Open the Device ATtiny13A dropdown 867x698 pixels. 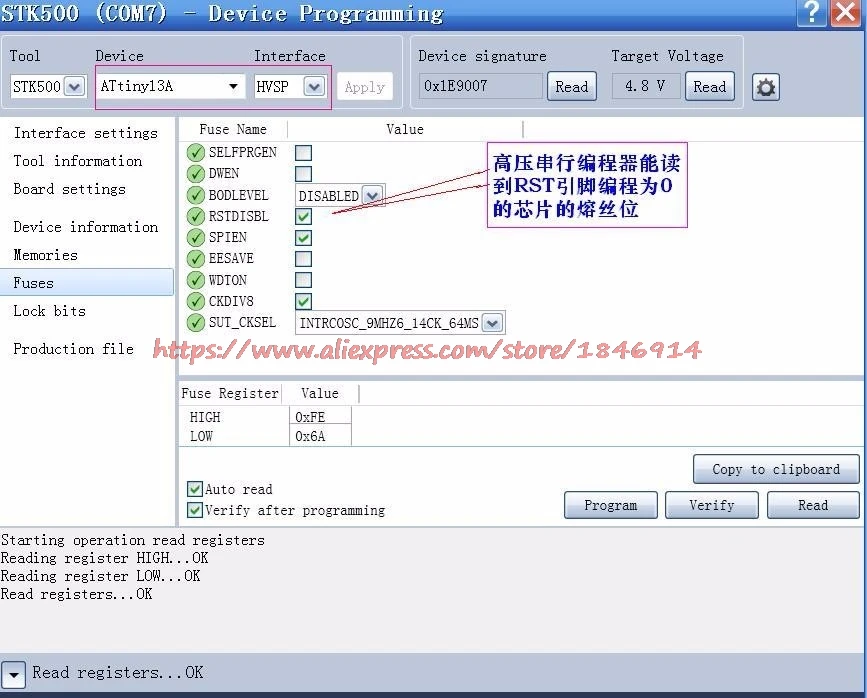233,87
